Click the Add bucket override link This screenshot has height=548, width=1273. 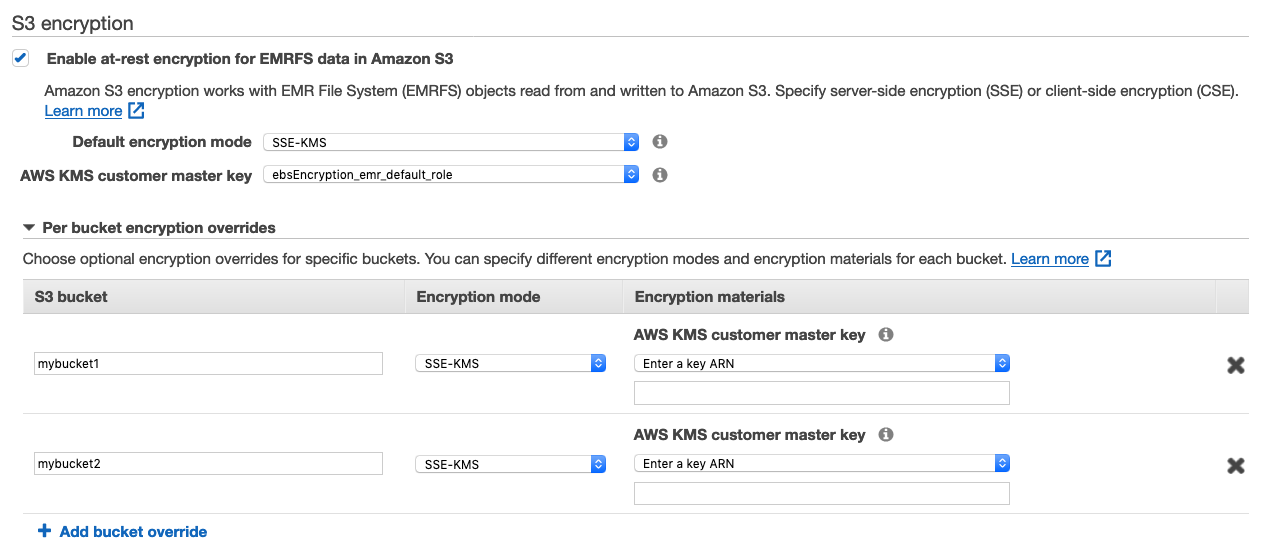133,531
